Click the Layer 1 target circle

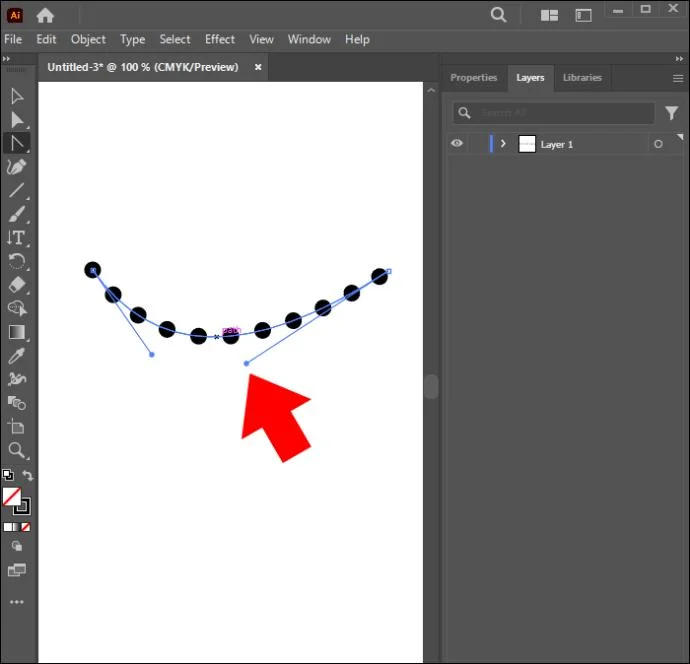658,144
